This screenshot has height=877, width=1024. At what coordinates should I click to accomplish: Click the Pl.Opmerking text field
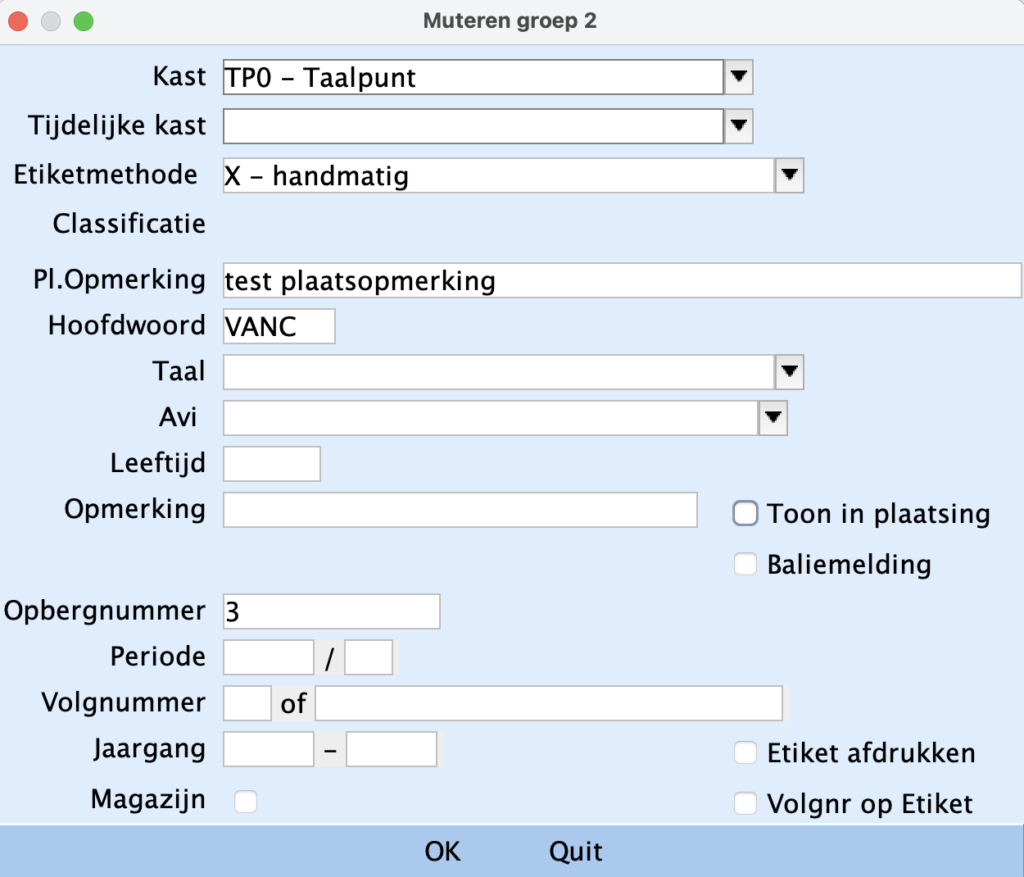pos(620,280)
